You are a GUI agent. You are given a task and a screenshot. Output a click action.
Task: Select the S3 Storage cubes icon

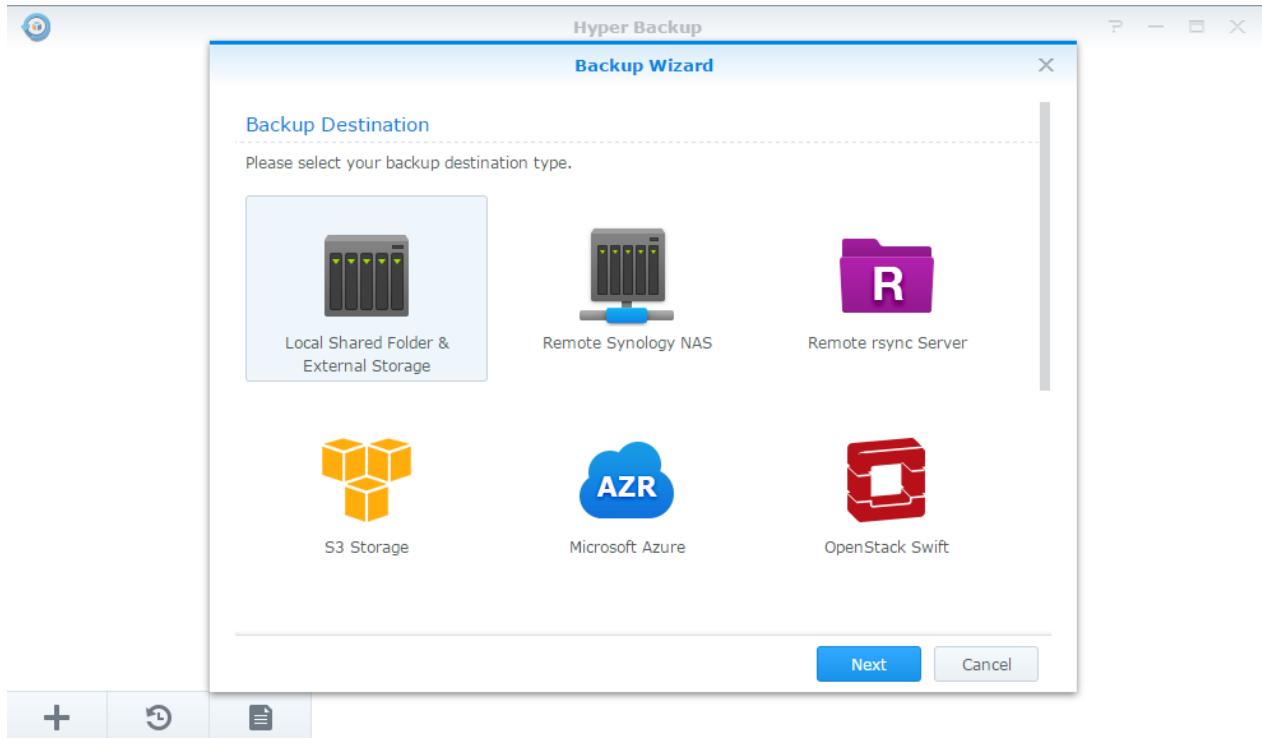pyautogui.click(x=366, y=480)
